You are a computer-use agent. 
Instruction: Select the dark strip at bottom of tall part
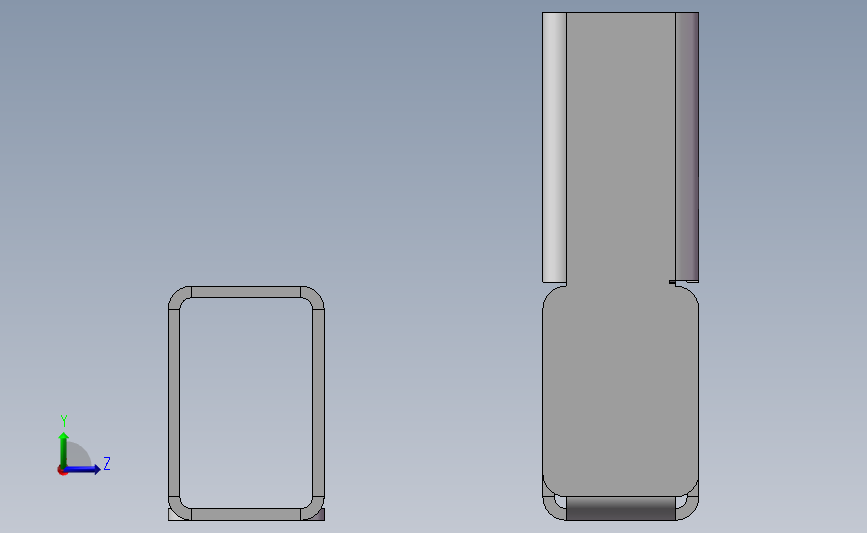pos(621,508)
